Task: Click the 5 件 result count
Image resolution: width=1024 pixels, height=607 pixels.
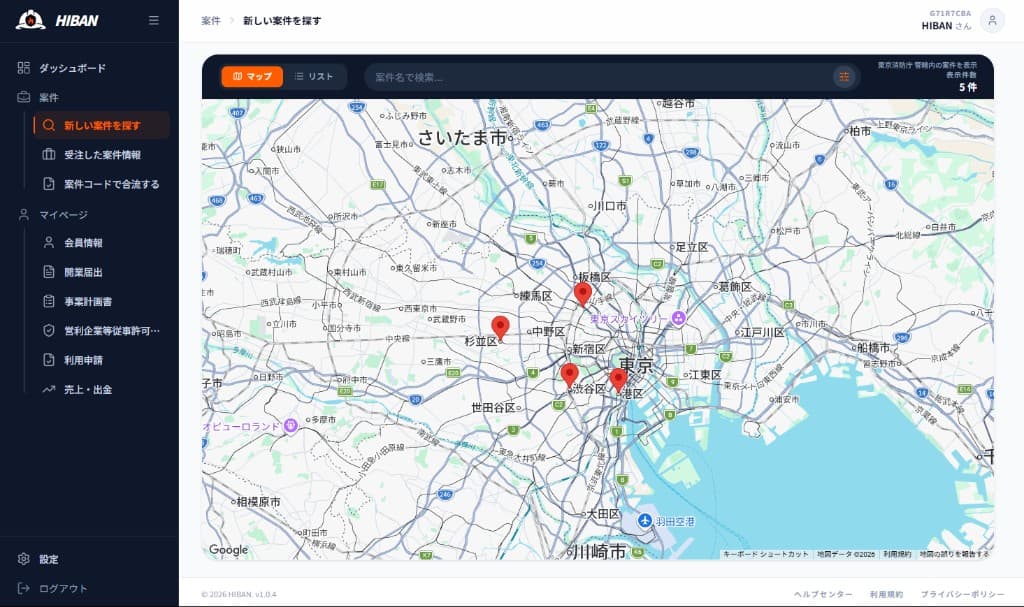Action: (968, 87)
